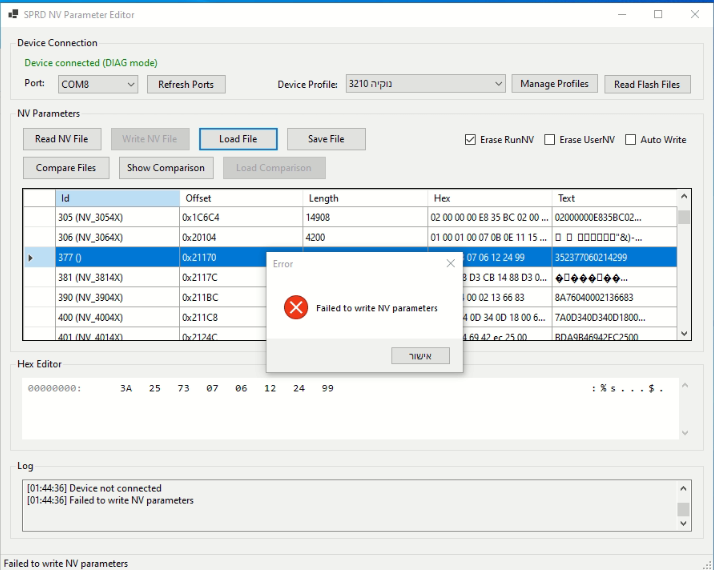The width and height of the screenshot is (714, 570).
Task: Toggle the Erase RunNV checkbox
Action: [x=471, y=140]
